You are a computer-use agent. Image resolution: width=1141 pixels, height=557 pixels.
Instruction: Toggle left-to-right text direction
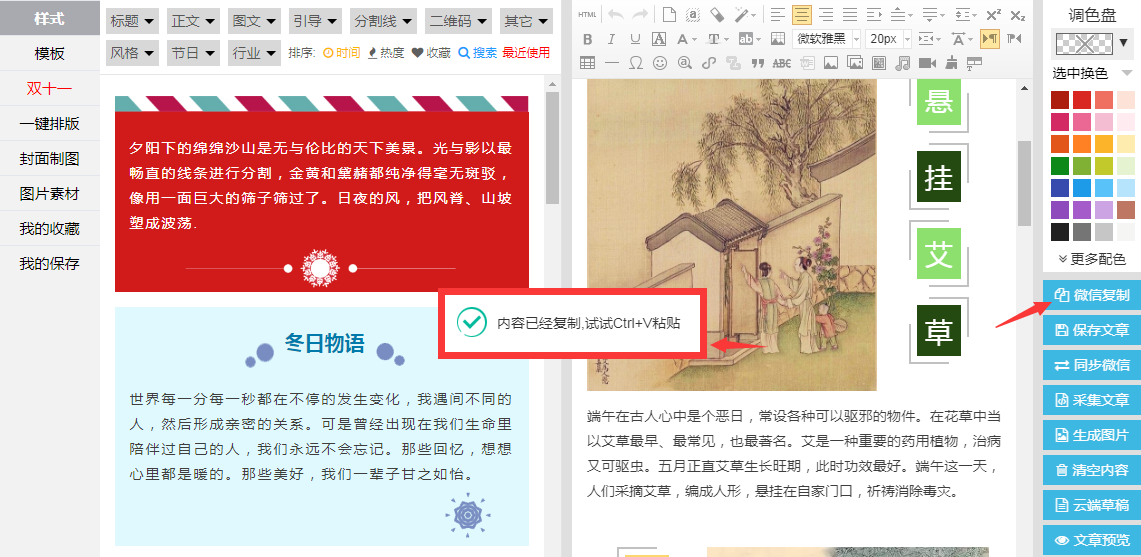[x=990, y=39]
